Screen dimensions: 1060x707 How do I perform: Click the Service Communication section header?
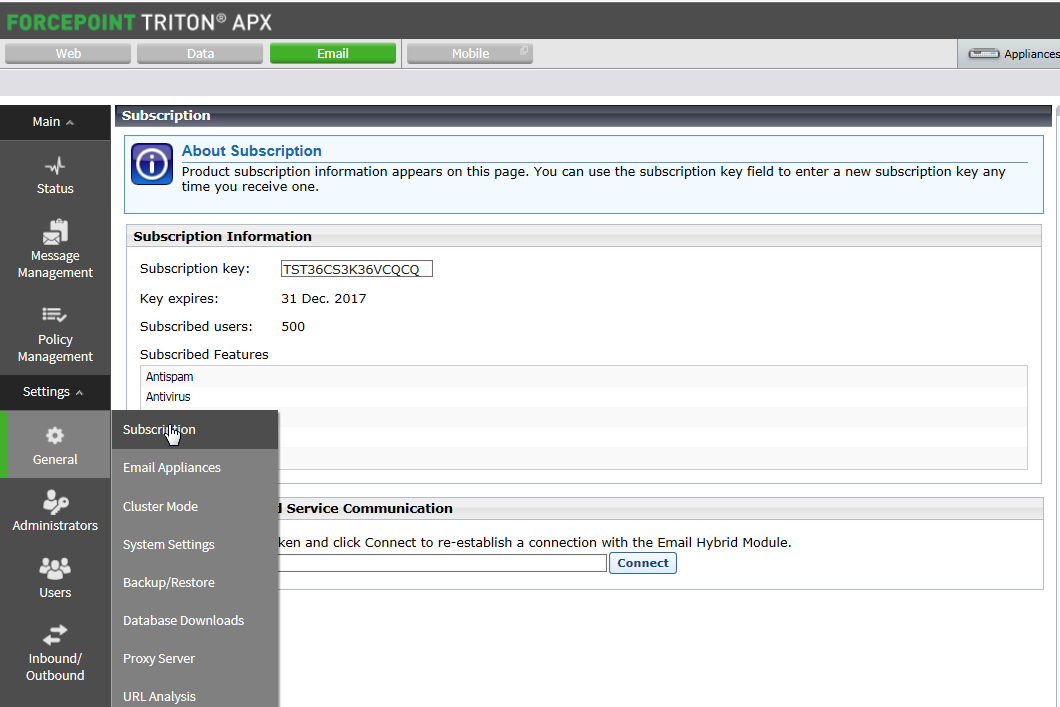point(660,508)
